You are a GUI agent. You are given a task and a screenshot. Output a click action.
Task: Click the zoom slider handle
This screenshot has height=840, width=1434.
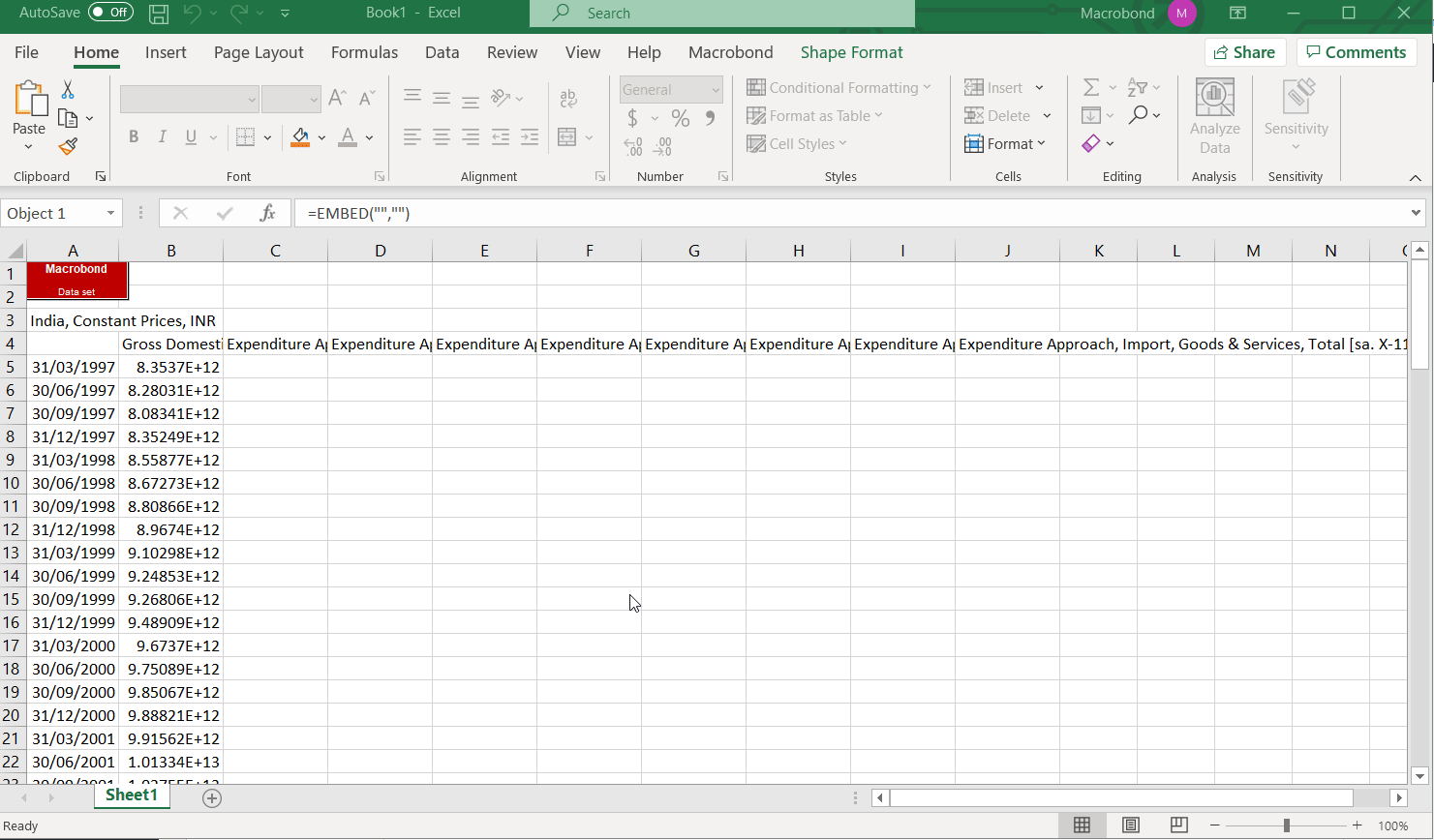pos(1286,825)
